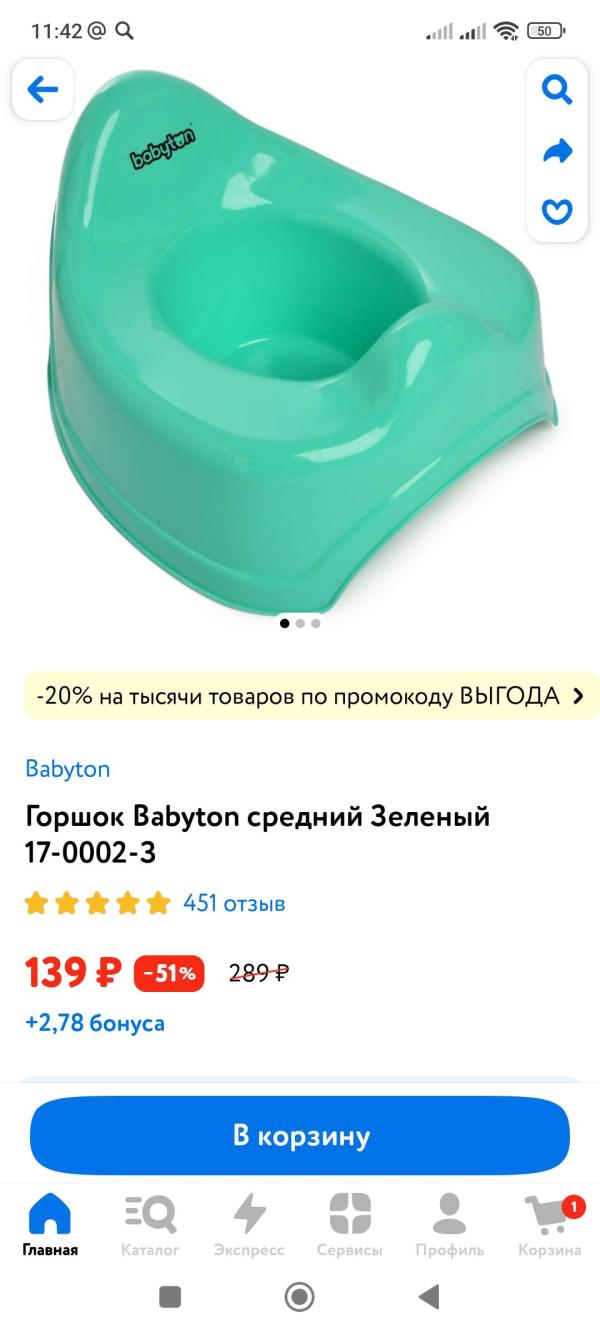Open search via magnifier icon
The width and height of the screenshot is (600, 1332).
(x=557, y=90)
